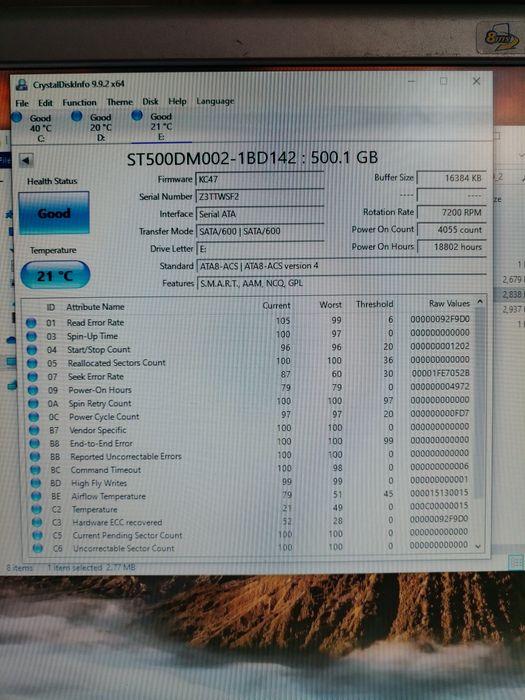The height and width of the screenshot is (700, 525).
Task: Click the previous disk arrow button
Action: pos(26,160)
